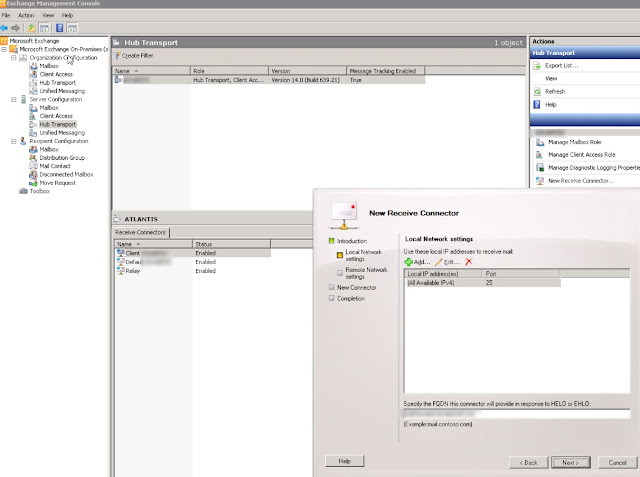
Task: Select the Default receive connector row
Action: point(192,262)
